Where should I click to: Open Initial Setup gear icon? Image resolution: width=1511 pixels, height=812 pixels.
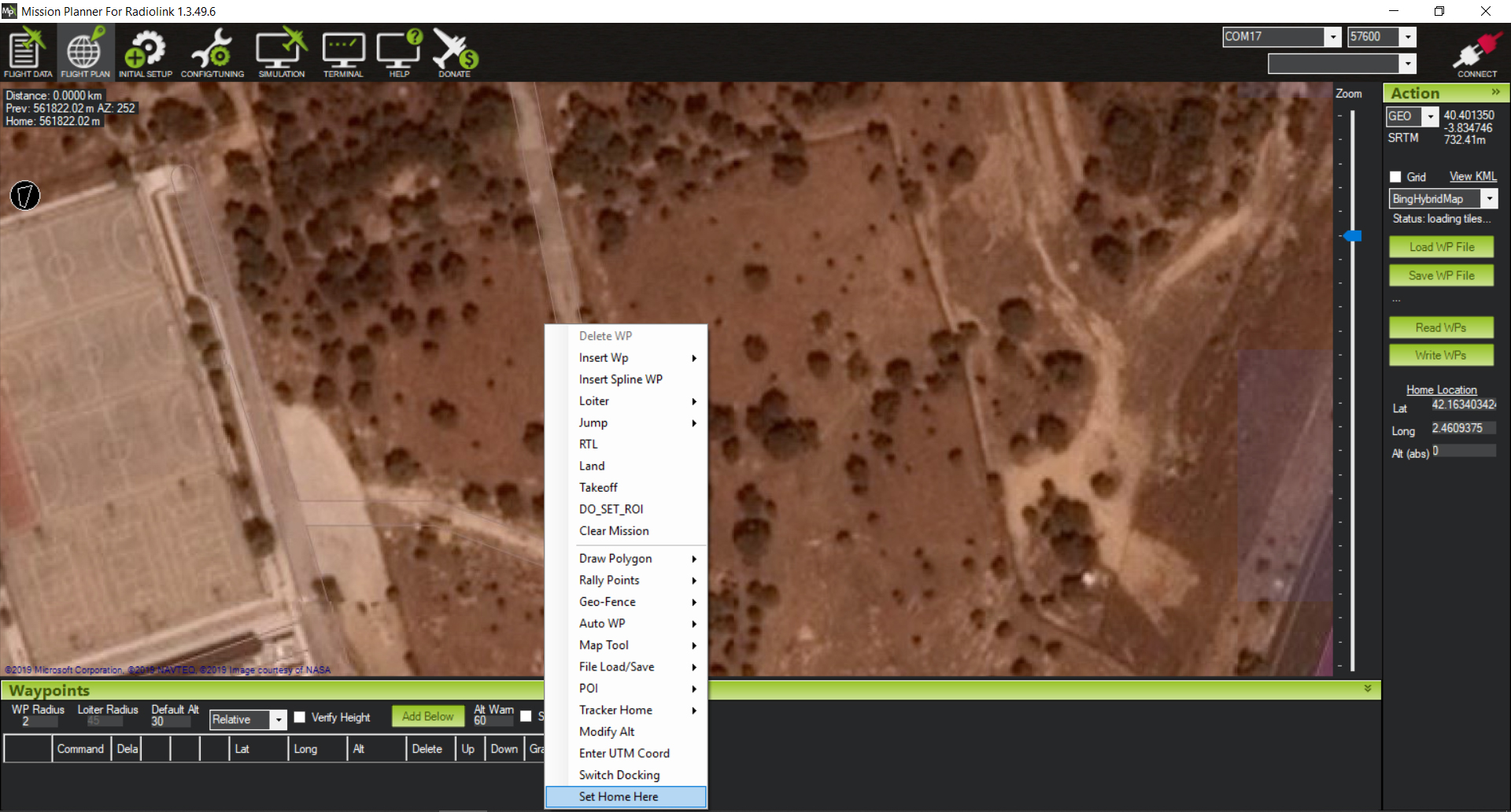pyautogui.click(x=145, y=52)
